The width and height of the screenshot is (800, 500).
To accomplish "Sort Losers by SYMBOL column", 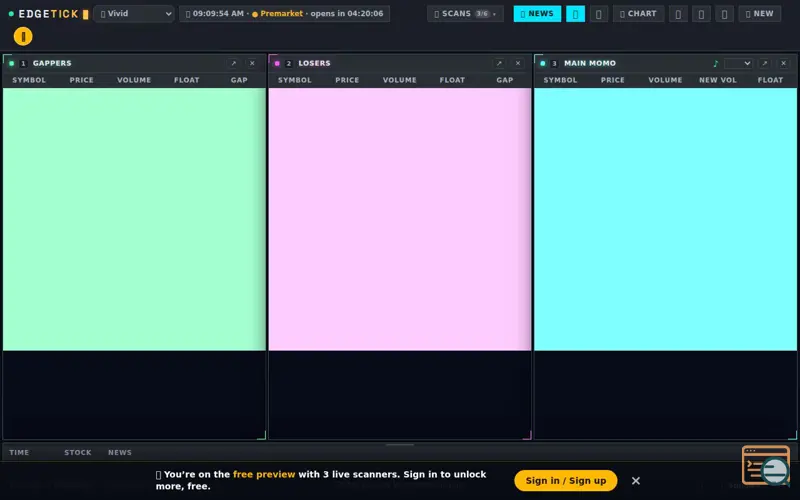I will point(295,80).
